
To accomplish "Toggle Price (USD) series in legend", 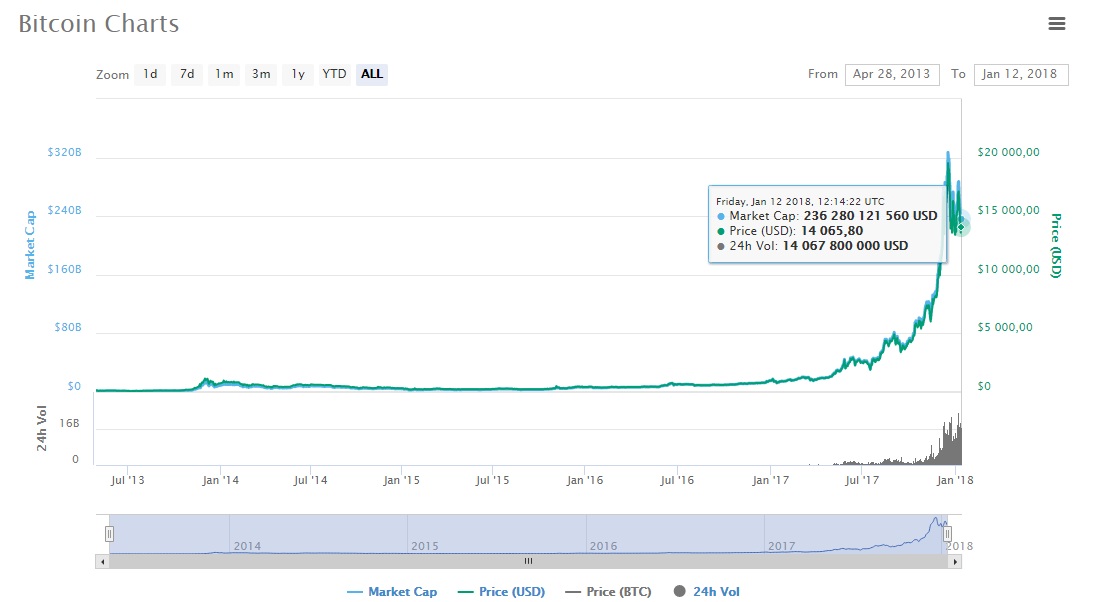I will [501, 592].
